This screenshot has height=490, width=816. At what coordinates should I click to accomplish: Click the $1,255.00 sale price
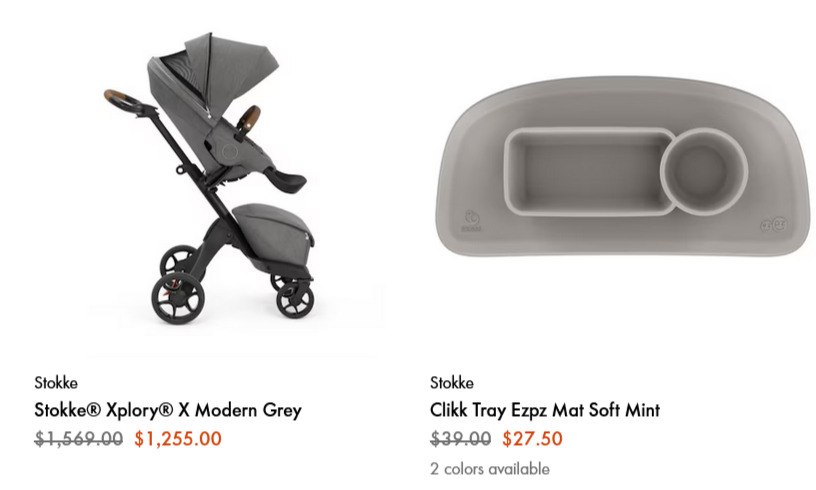point(178,439)
